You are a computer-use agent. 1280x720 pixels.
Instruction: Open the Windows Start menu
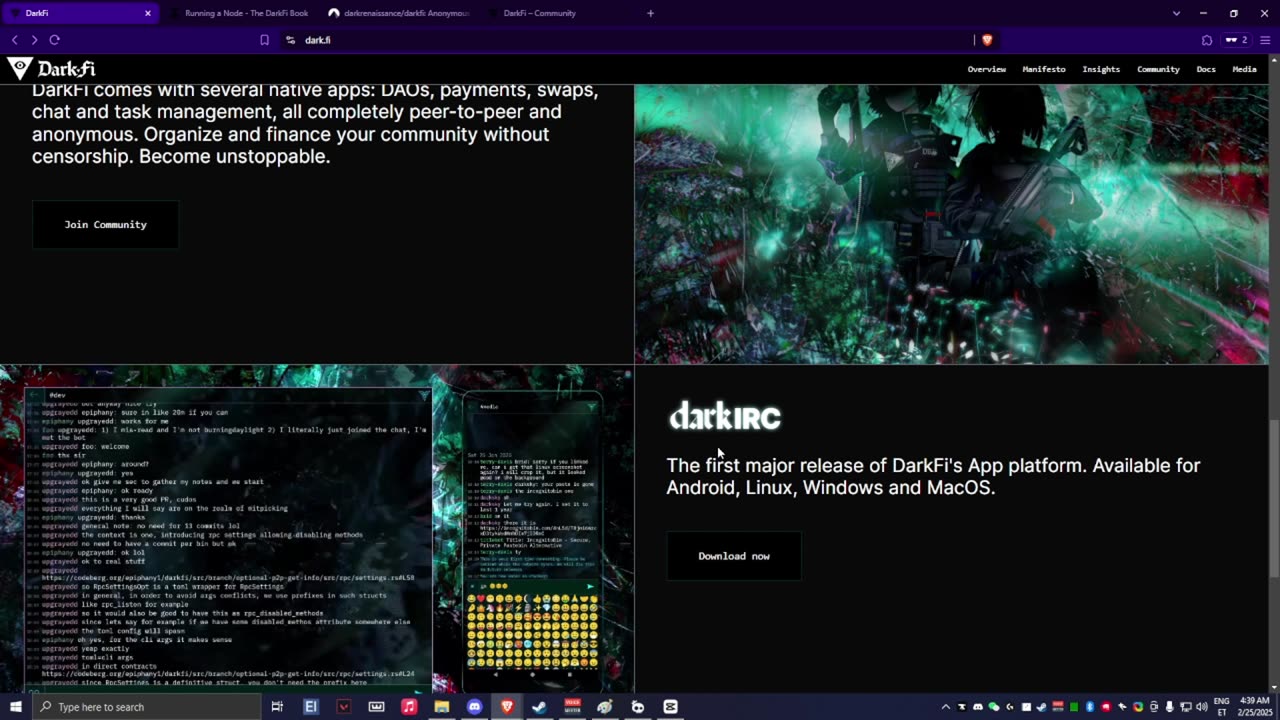15,707
